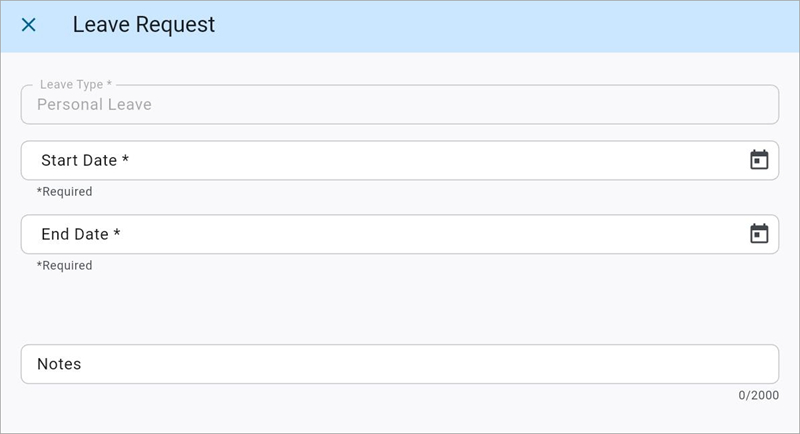Click the 0/2000 character counter

pos(758,396)
